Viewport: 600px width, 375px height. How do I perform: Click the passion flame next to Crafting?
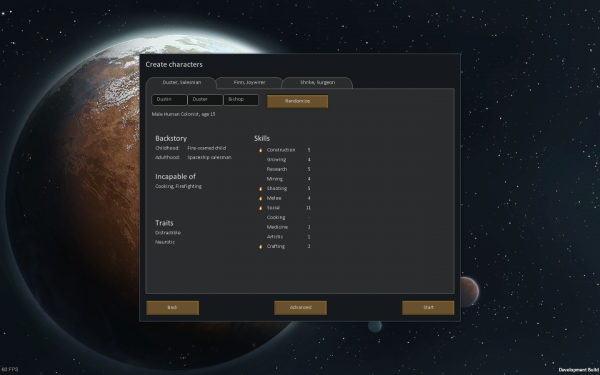tap(261, 246)
